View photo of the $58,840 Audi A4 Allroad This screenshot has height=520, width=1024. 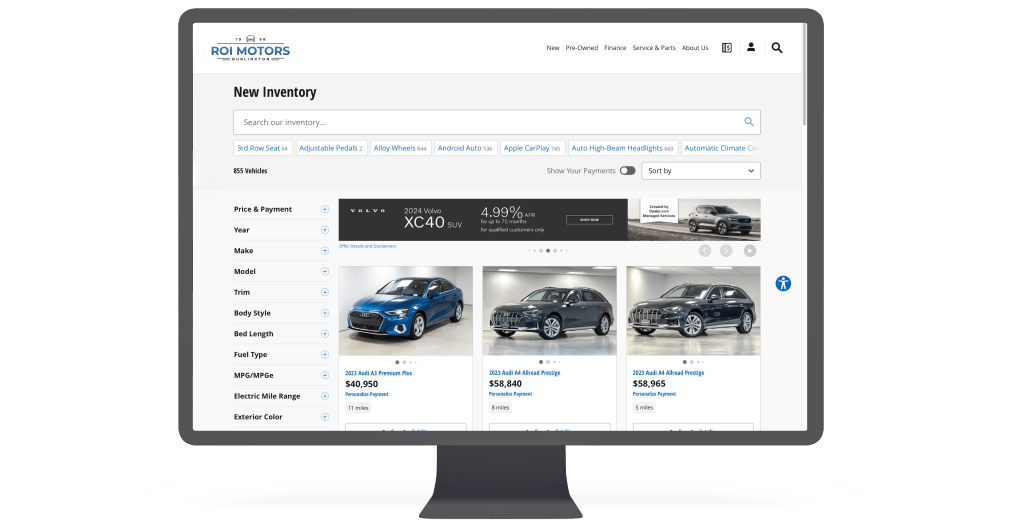click(549, 311)
